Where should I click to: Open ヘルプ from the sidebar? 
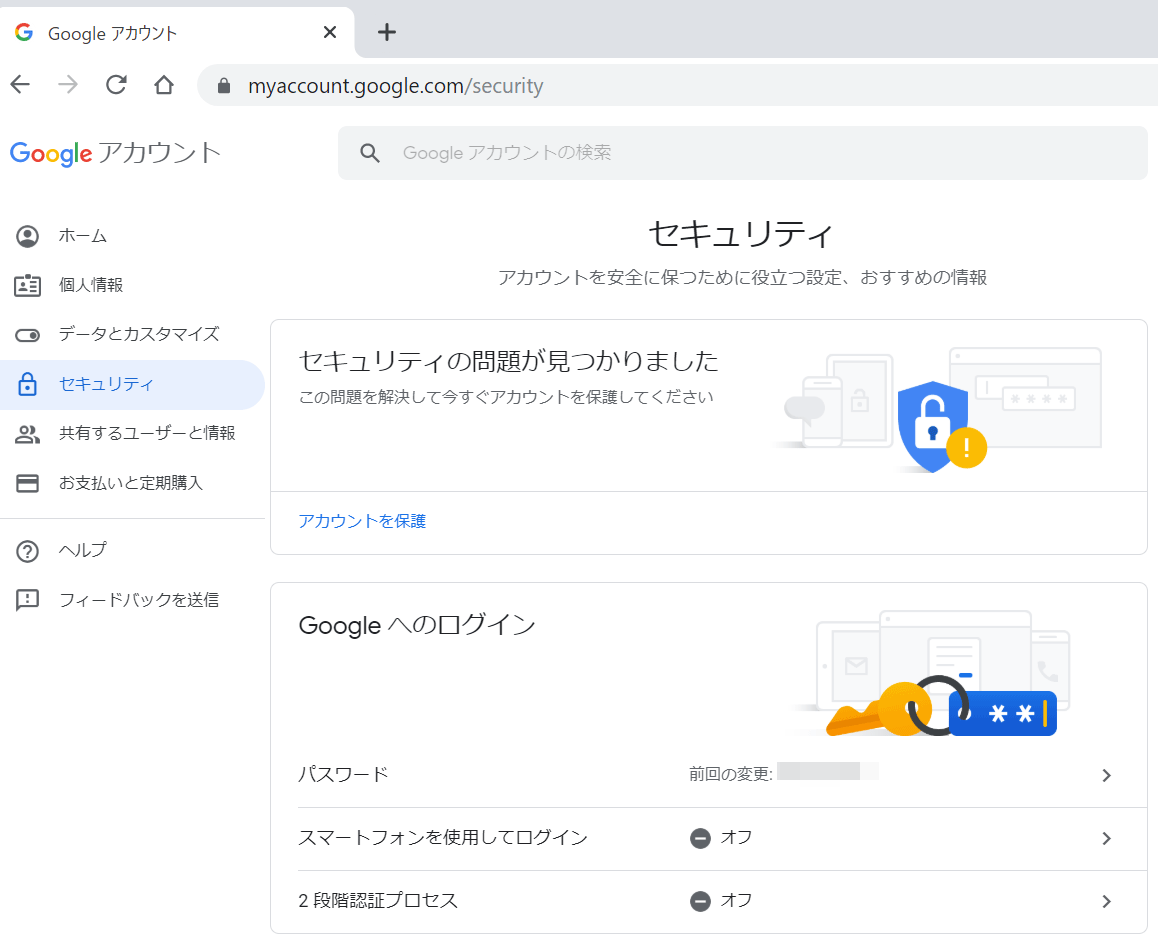[x=132, y=550]
